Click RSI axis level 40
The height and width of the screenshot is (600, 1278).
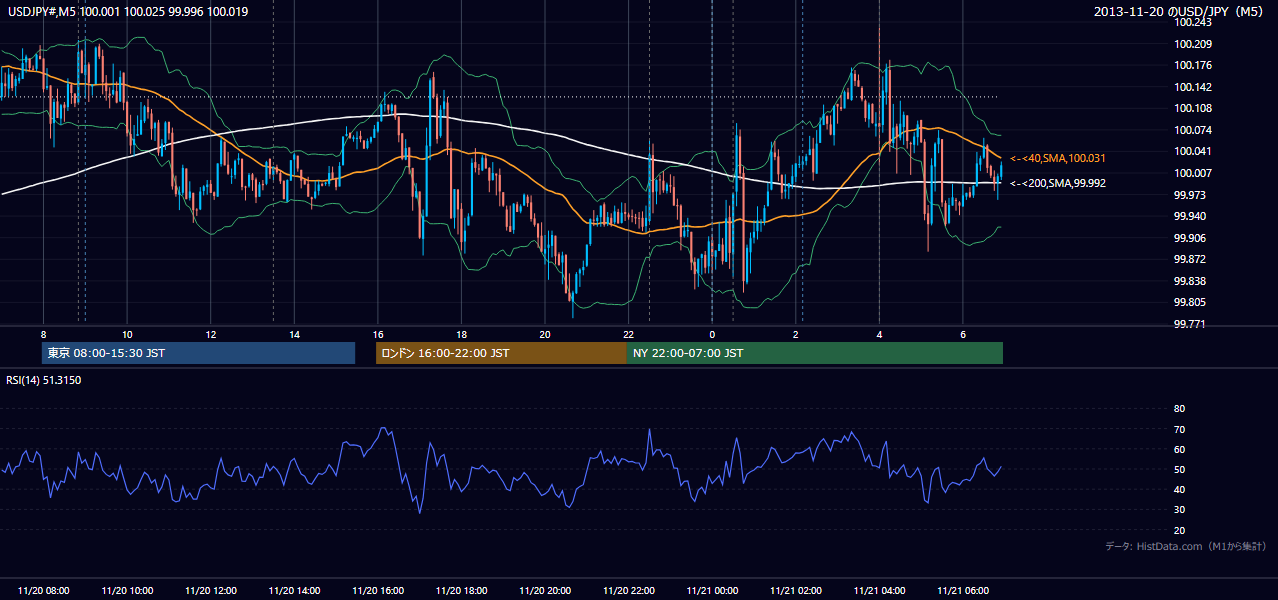click(x=1179, y=489)
